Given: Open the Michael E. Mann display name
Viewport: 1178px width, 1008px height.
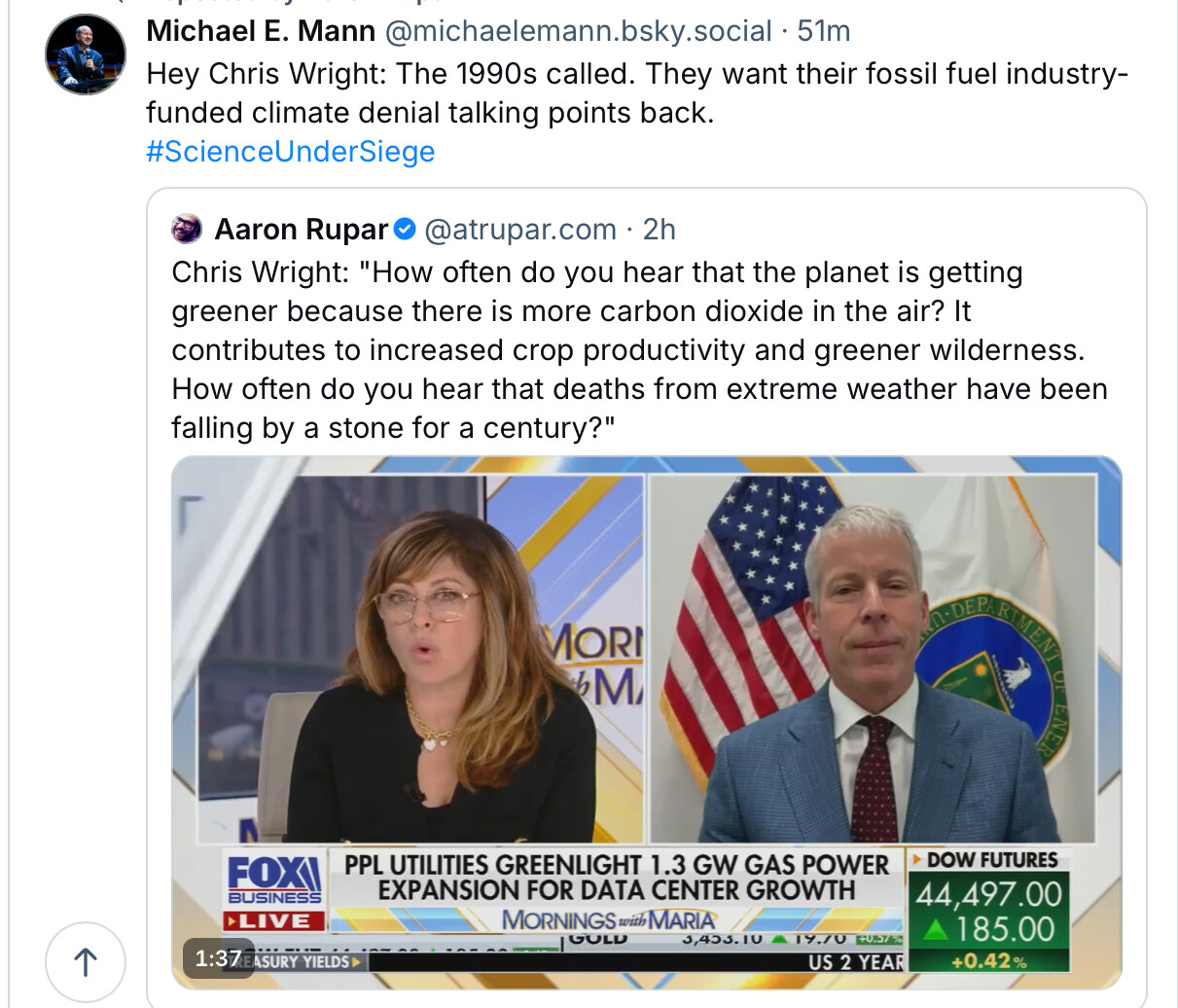Looking at the screenshot, I should point(261,31).
